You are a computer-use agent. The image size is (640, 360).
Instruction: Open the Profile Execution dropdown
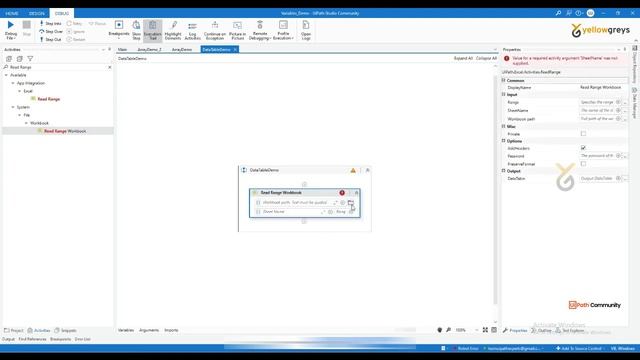pyautogui.click(x=283, y=30)
